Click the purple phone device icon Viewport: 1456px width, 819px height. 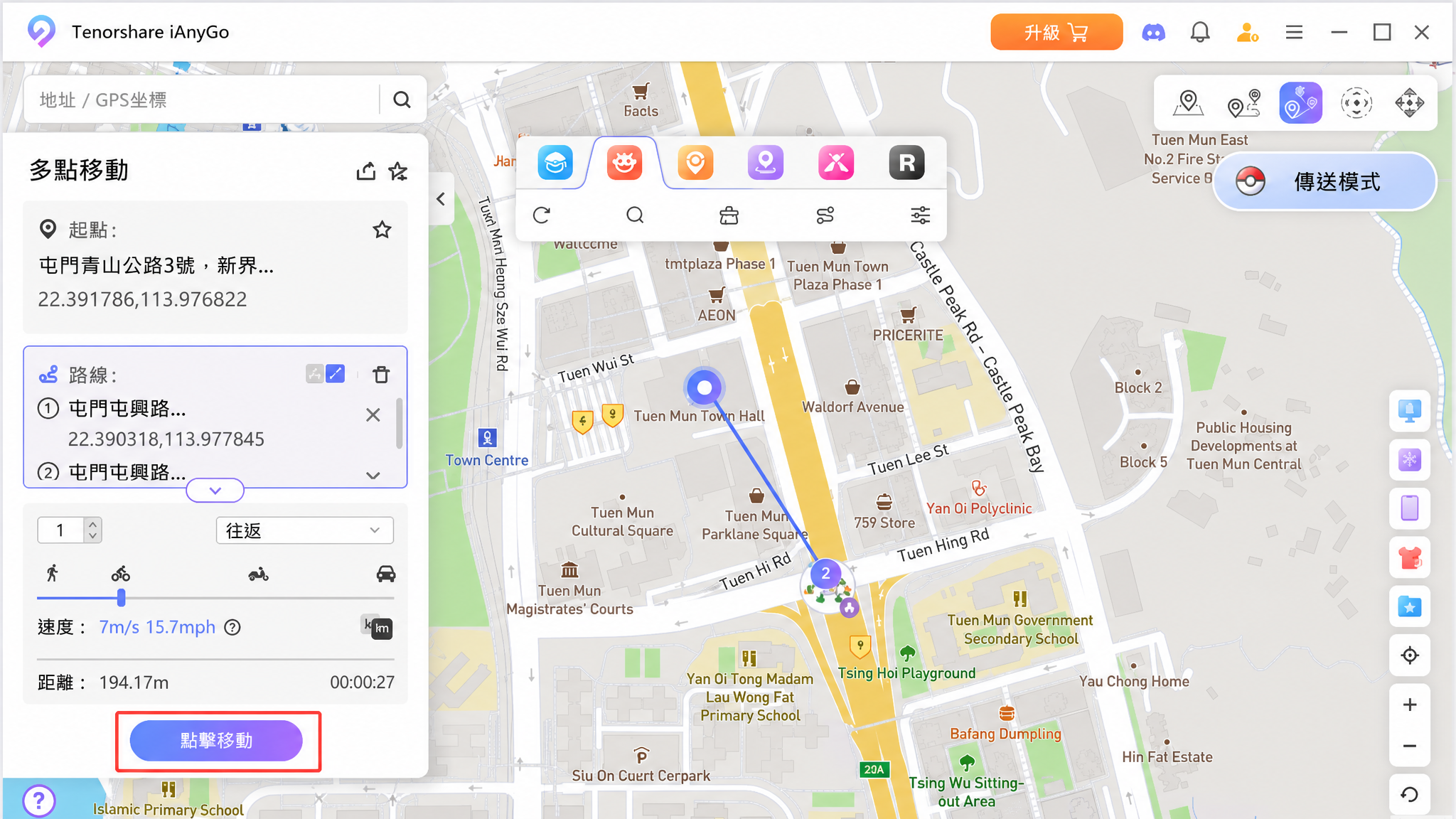pyautogui.click(x=1410, y=508)
